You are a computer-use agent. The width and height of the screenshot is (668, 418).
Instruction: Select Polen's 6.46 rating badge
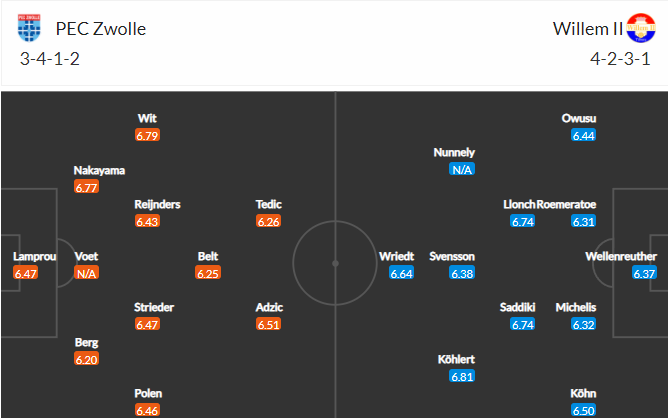tap(147, 410)
